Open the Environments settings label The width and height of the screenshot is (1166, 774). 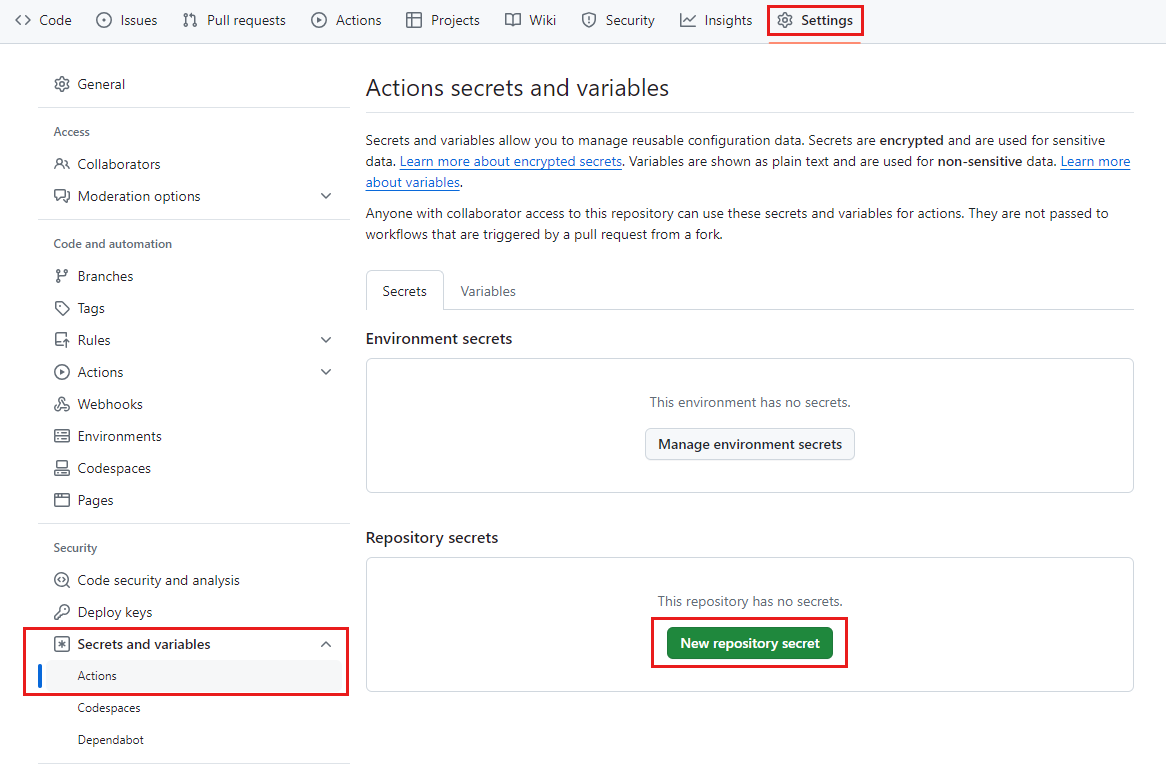tap(119, 436)
